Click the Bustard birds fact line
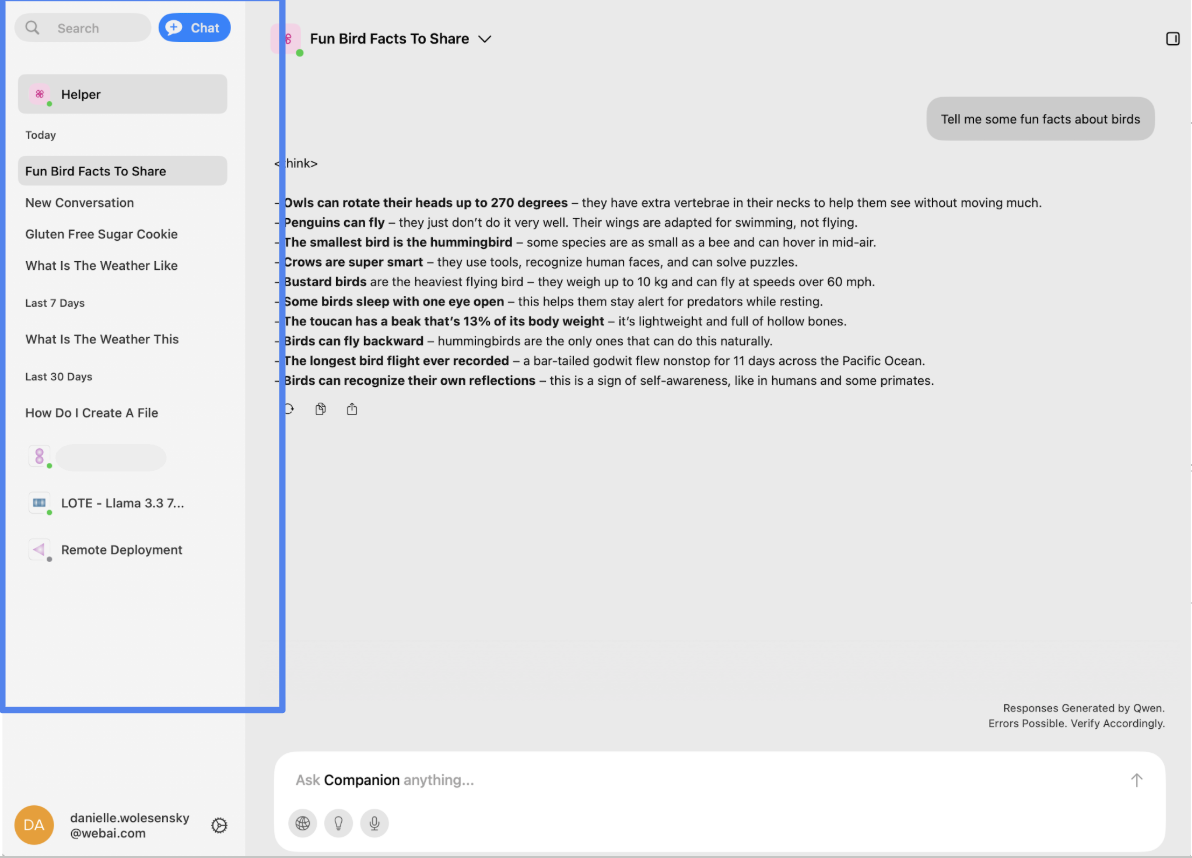The width and height of the screenshot is (1192, 858). 575,282
